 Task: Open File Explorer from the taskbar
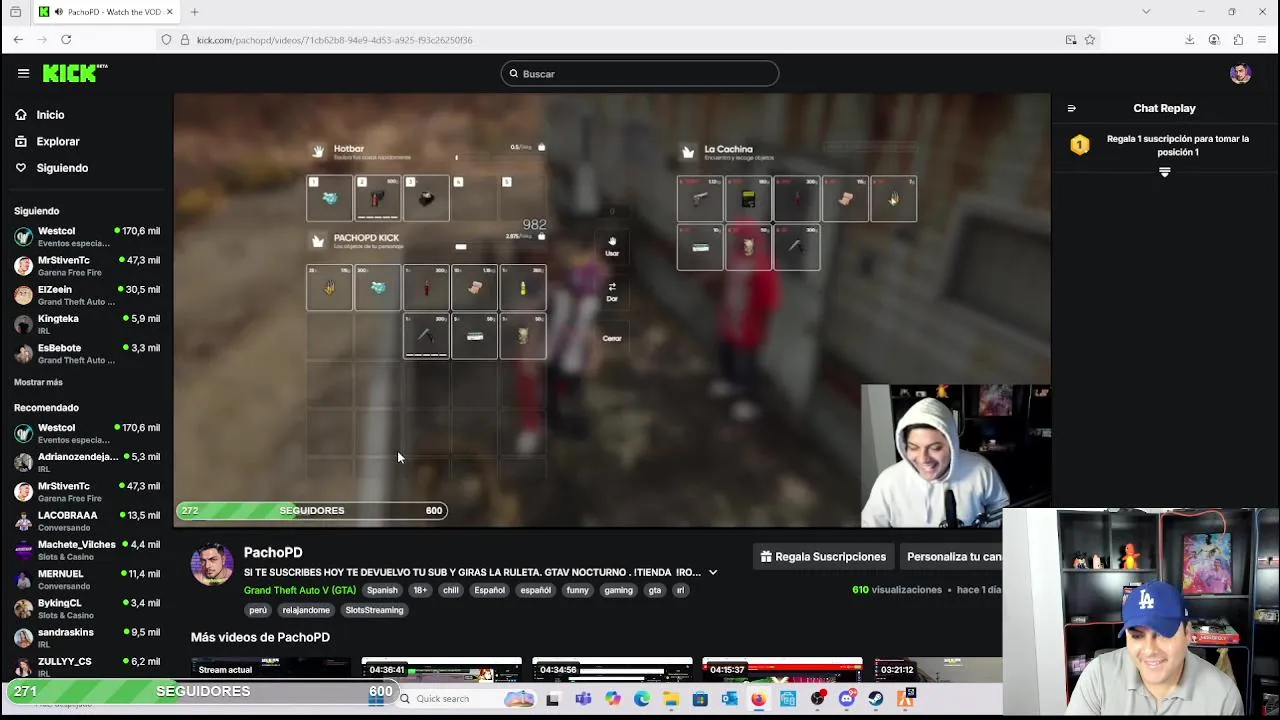click(671, 699)
